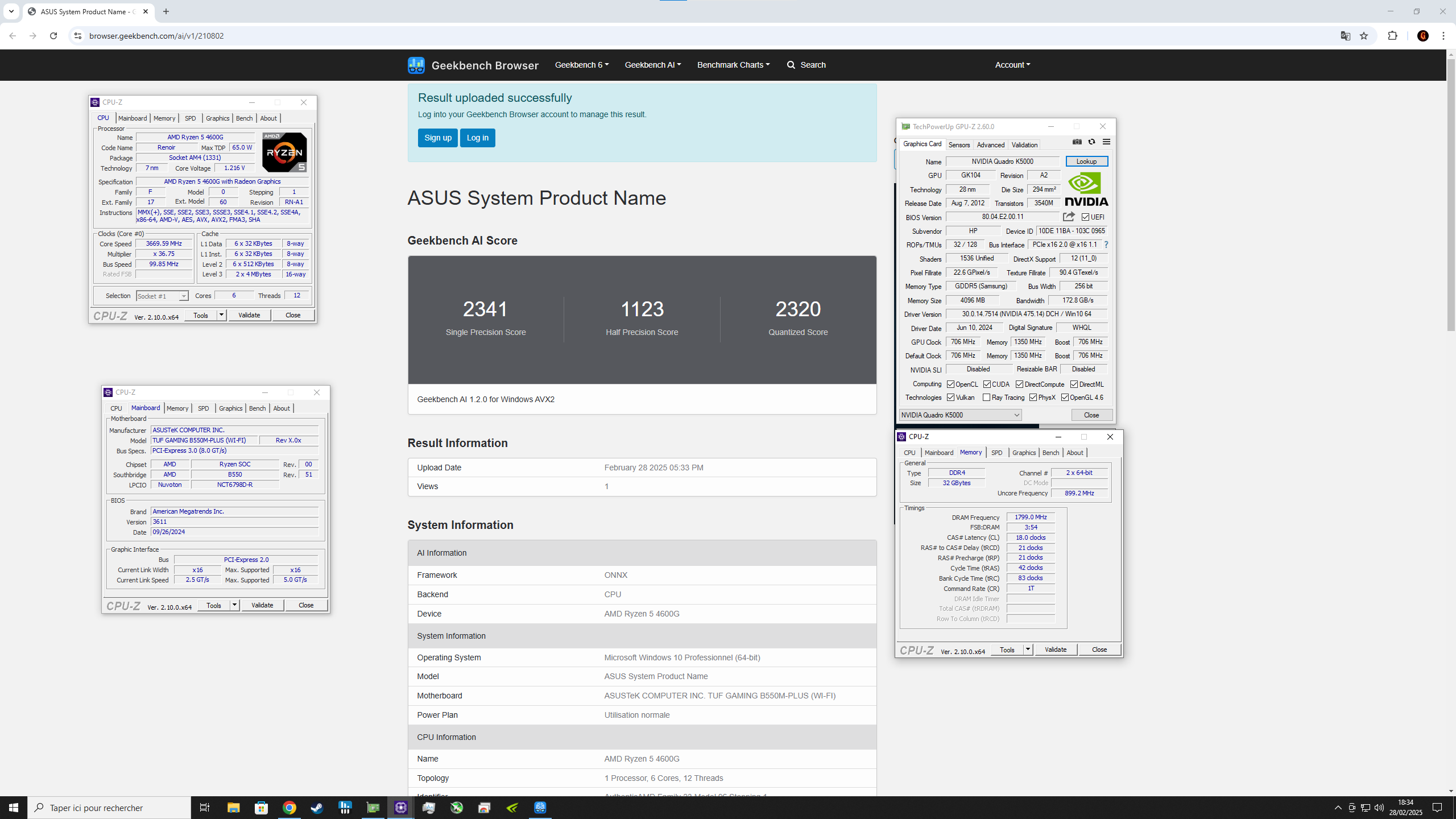Toggle the DirectCompute checkbox

click(1019, 384)
